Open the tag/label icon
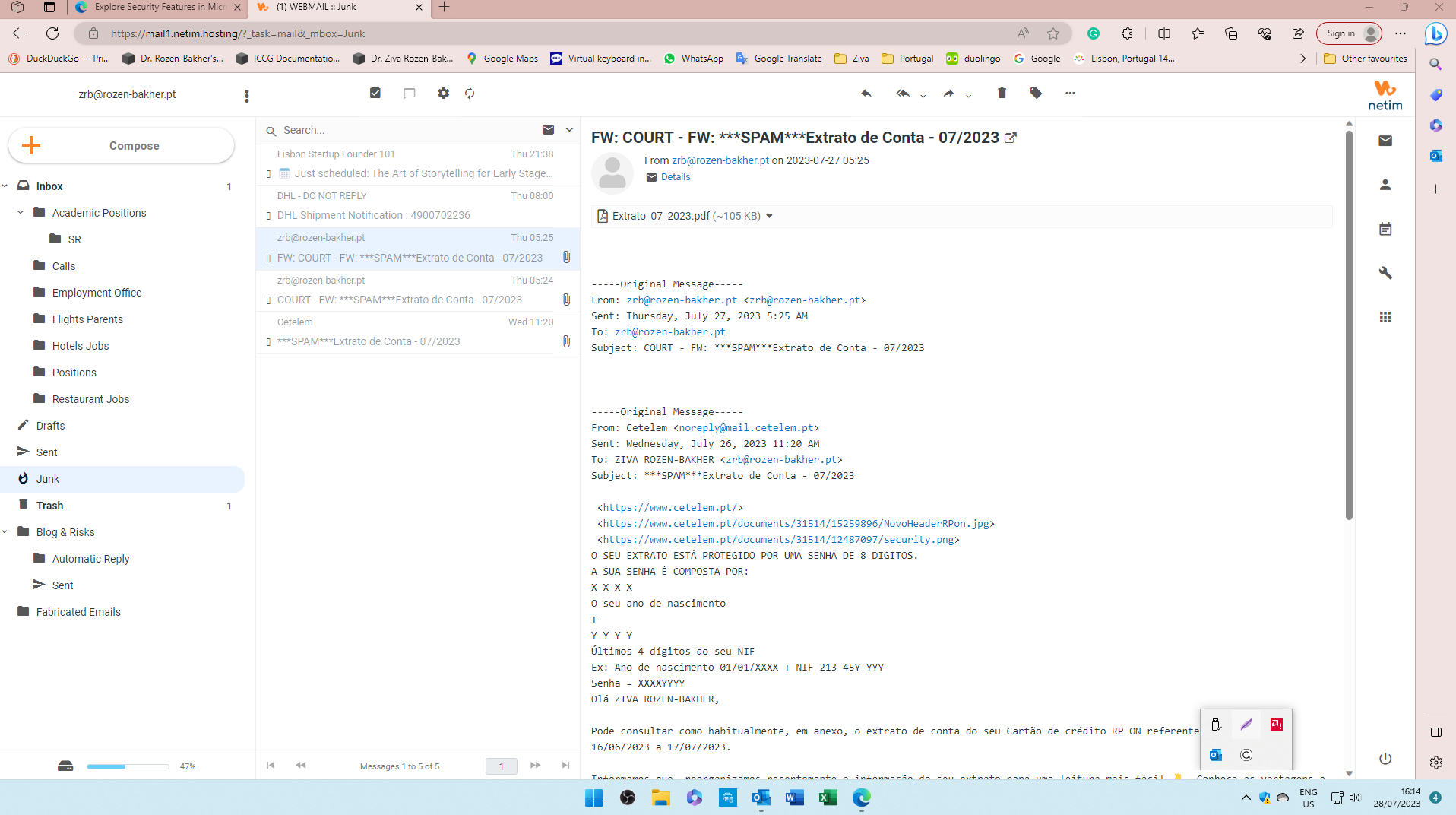Screen dimensions: 1456x815 (1036, 93)
